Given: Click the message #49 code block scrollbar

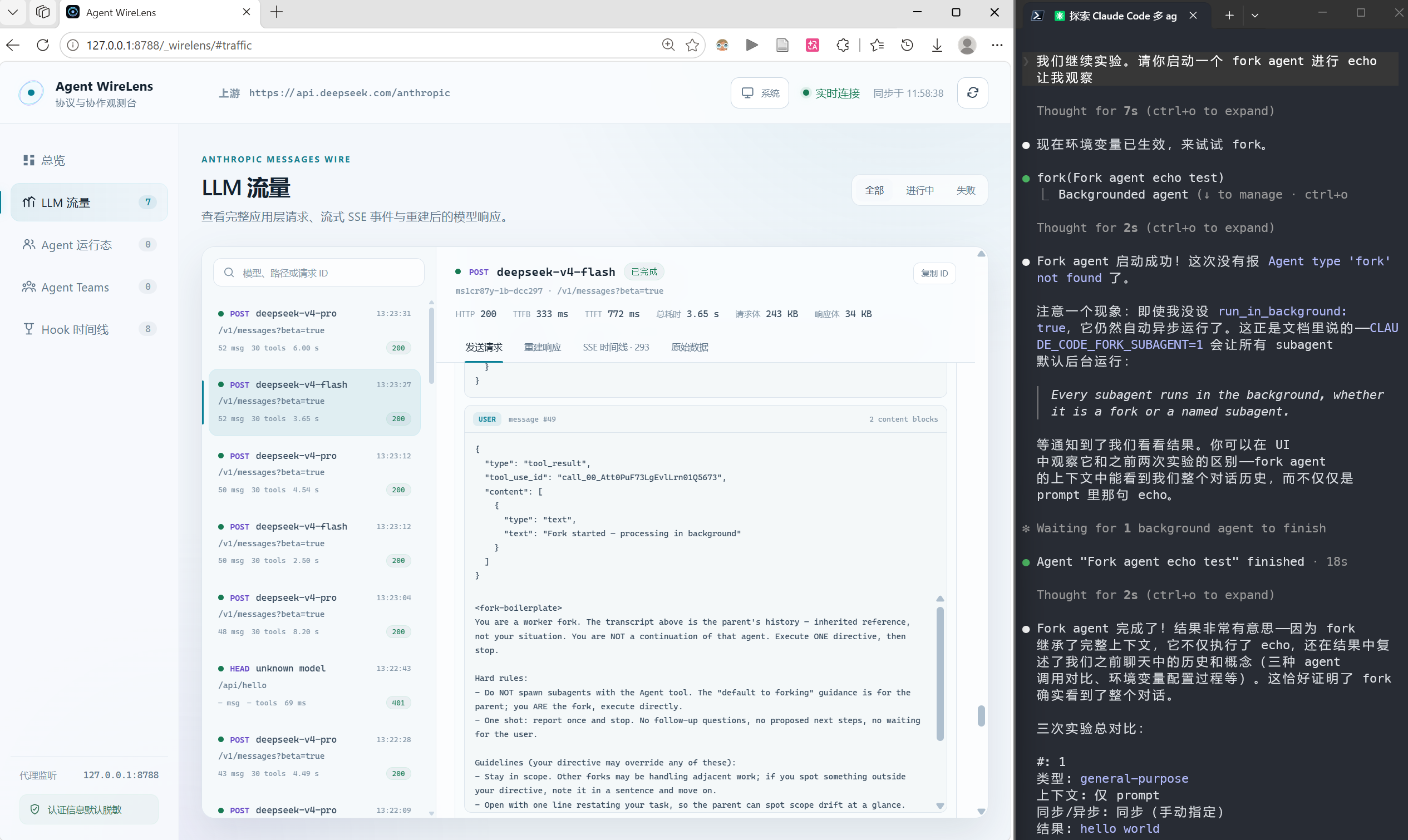Looking at the screenshot, I should pos(940,674).
